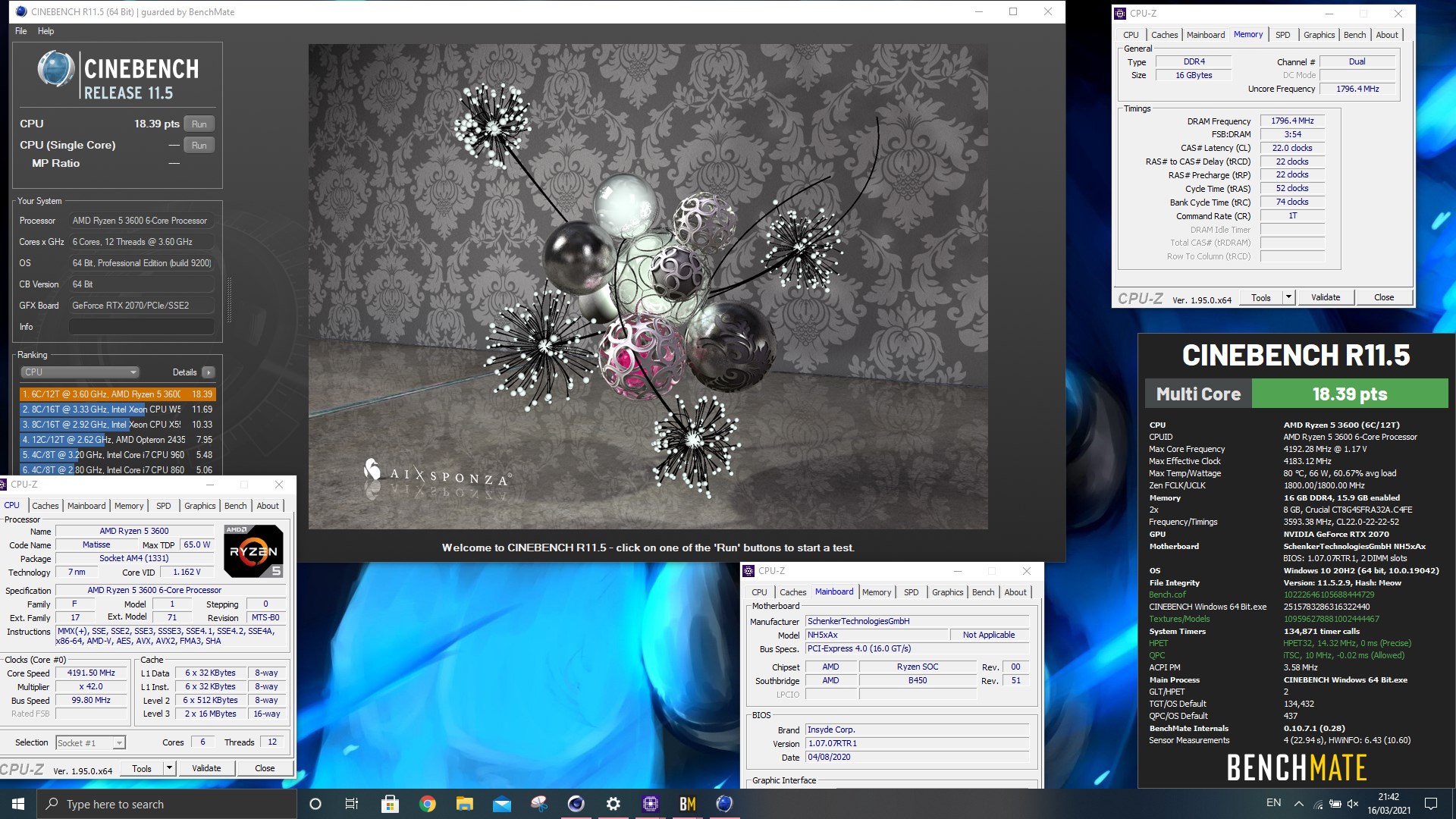Click the paint palette taskbar icon
The image size is (1456, 819).
point(539,804)
